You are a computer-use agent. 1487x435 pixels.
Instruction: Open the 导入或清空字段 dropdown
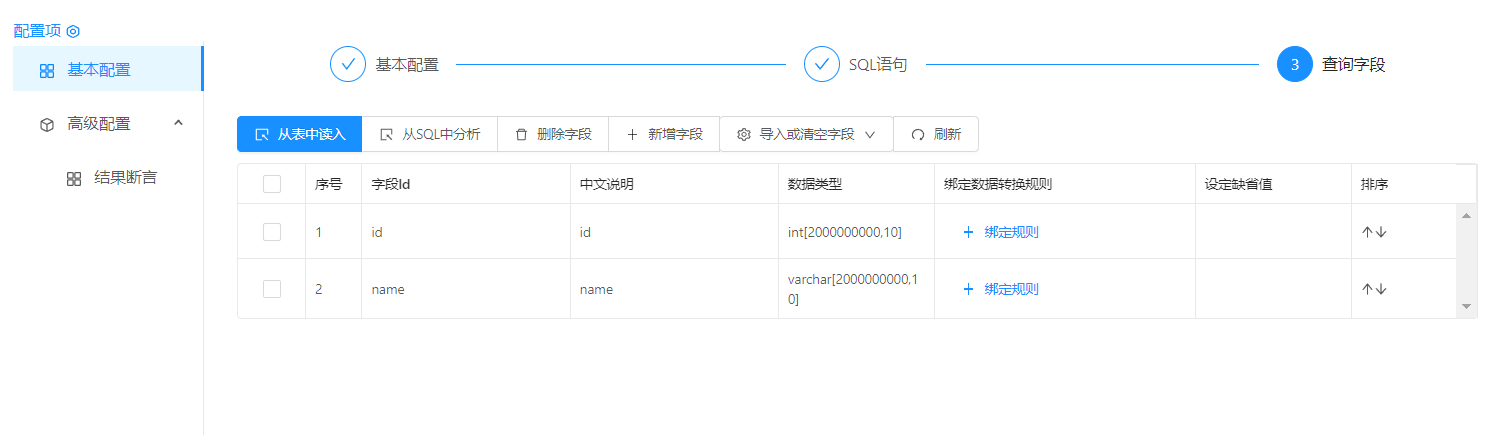pyautogui.click(x=806, y=134)
